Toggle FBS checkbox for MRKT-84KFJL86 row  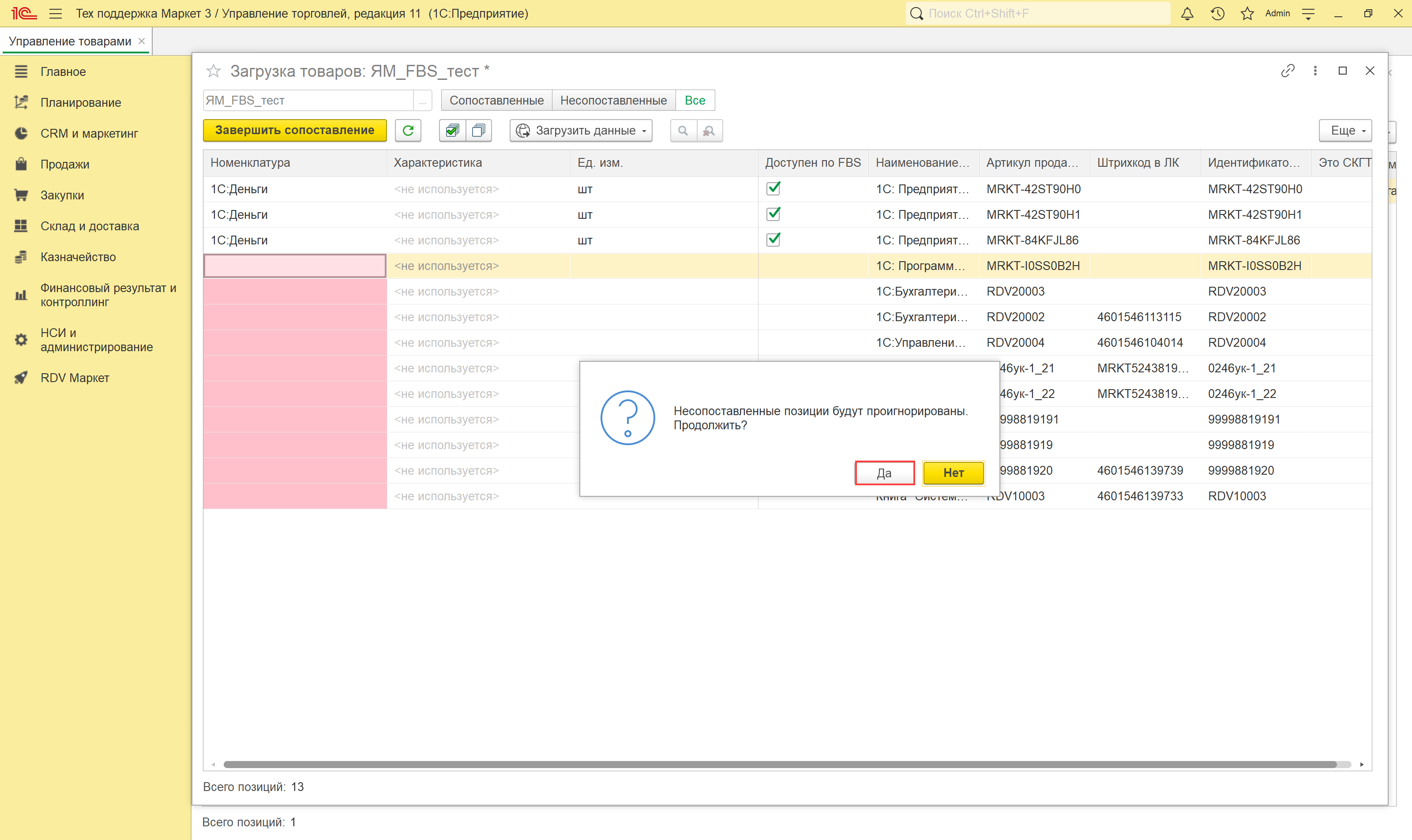click(773, 240)
